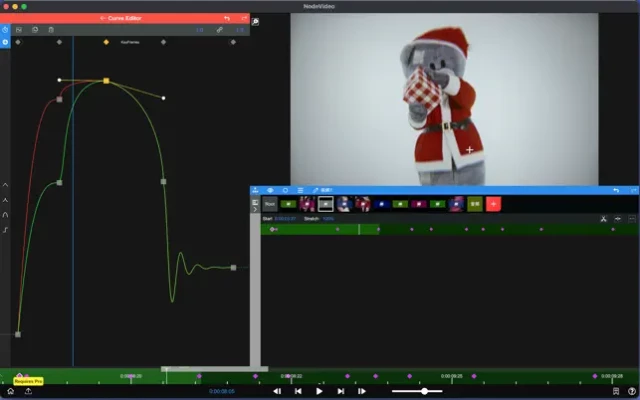Click the copy icon in curve toolbar
Screen dimensions: 640x400
click(x=35, y=30)
